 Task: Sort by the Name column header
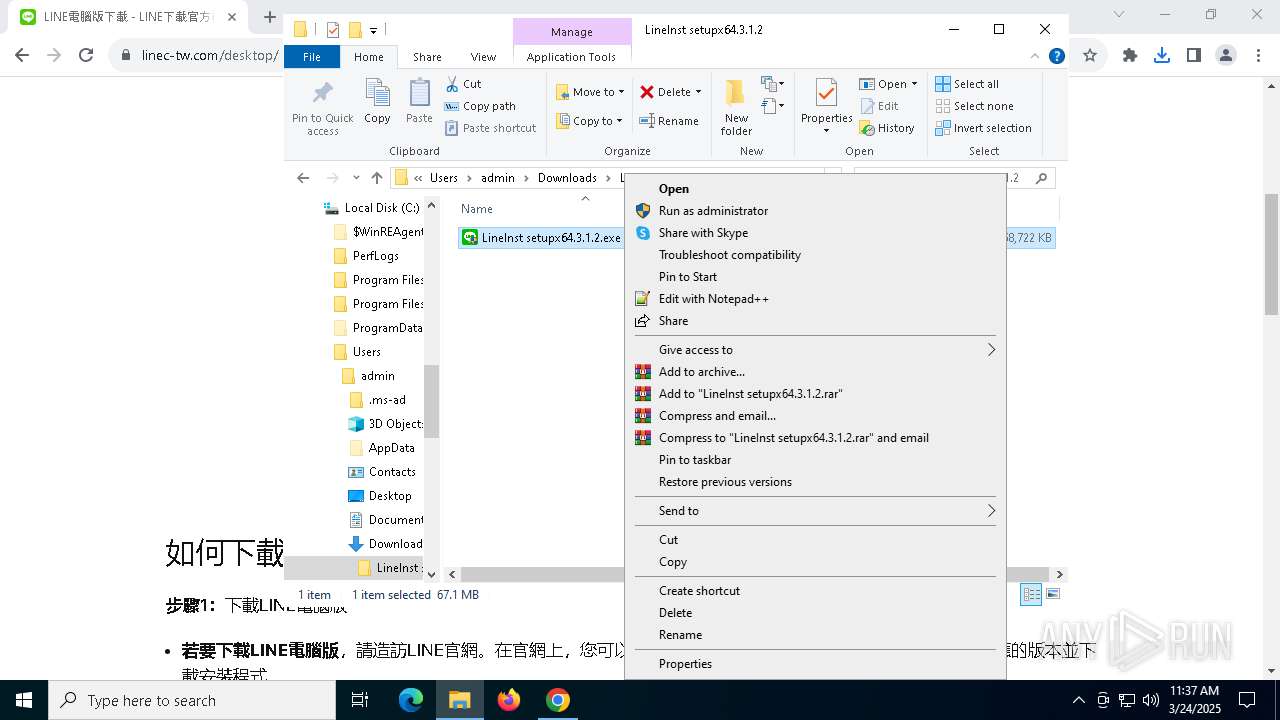(x=477, y=209)
